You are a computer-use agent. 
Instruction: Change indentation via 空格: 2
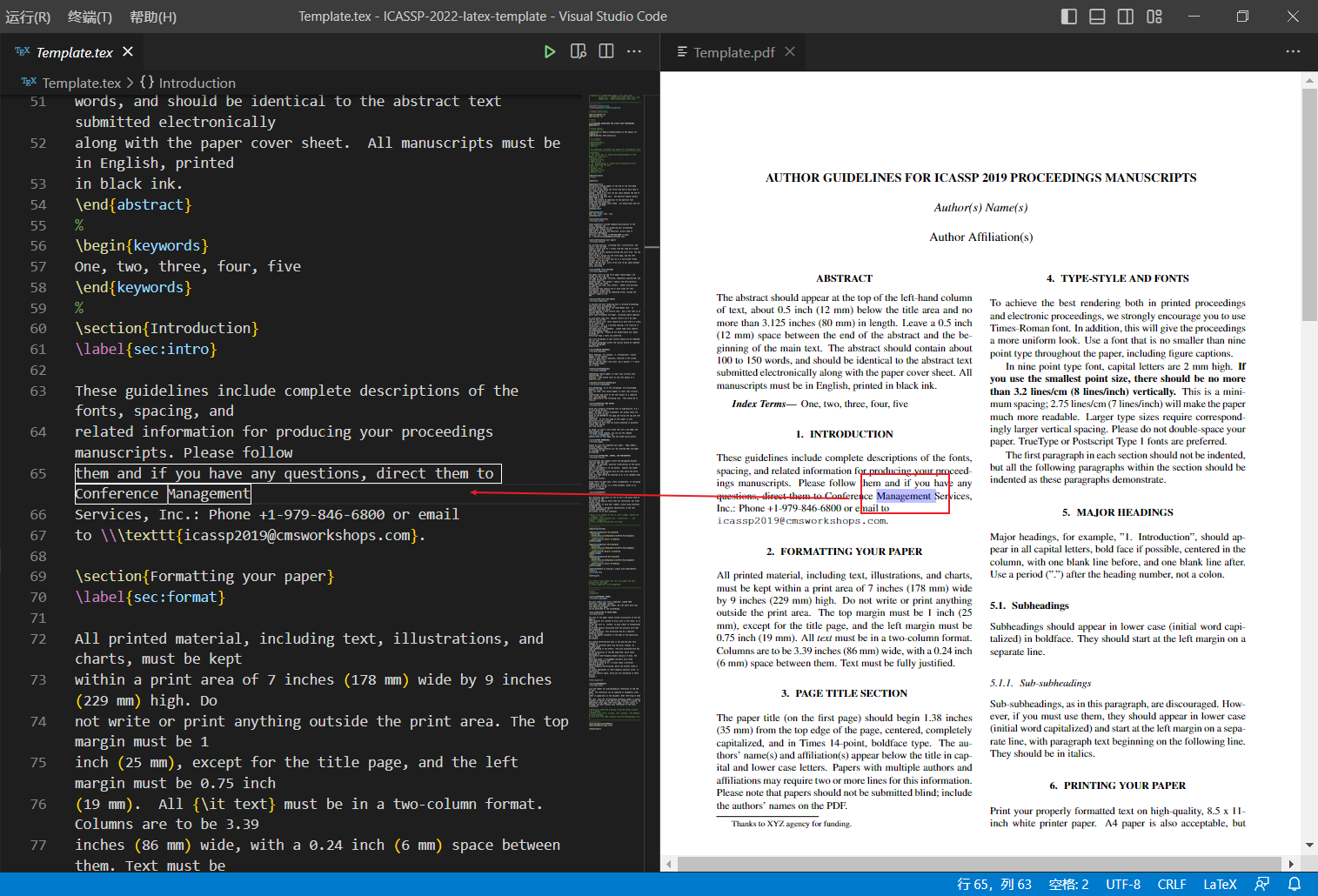click(1068, 884)
